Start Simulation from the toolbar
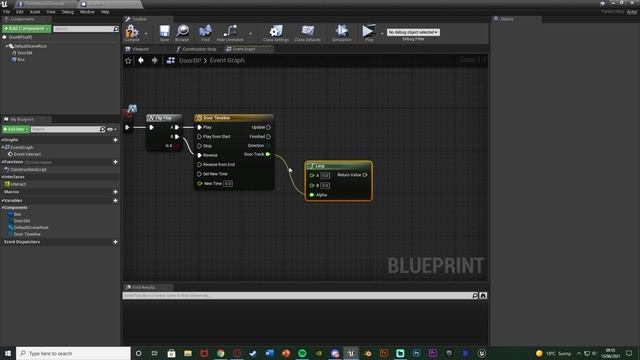The height and width of the screenshot is (360, 640). 342,32
